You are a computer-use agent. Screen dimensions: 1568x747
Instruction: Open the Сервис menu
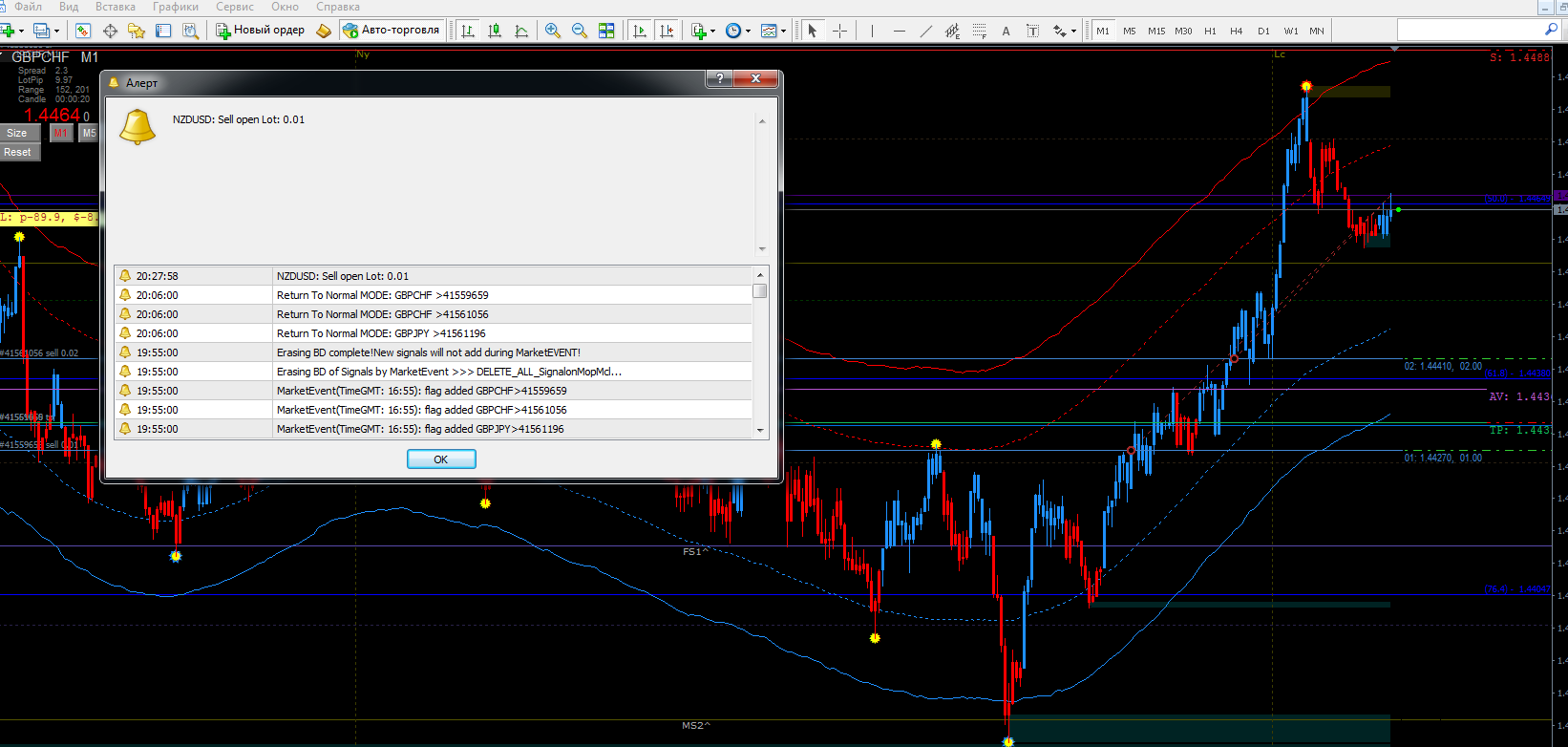point(235,7)
